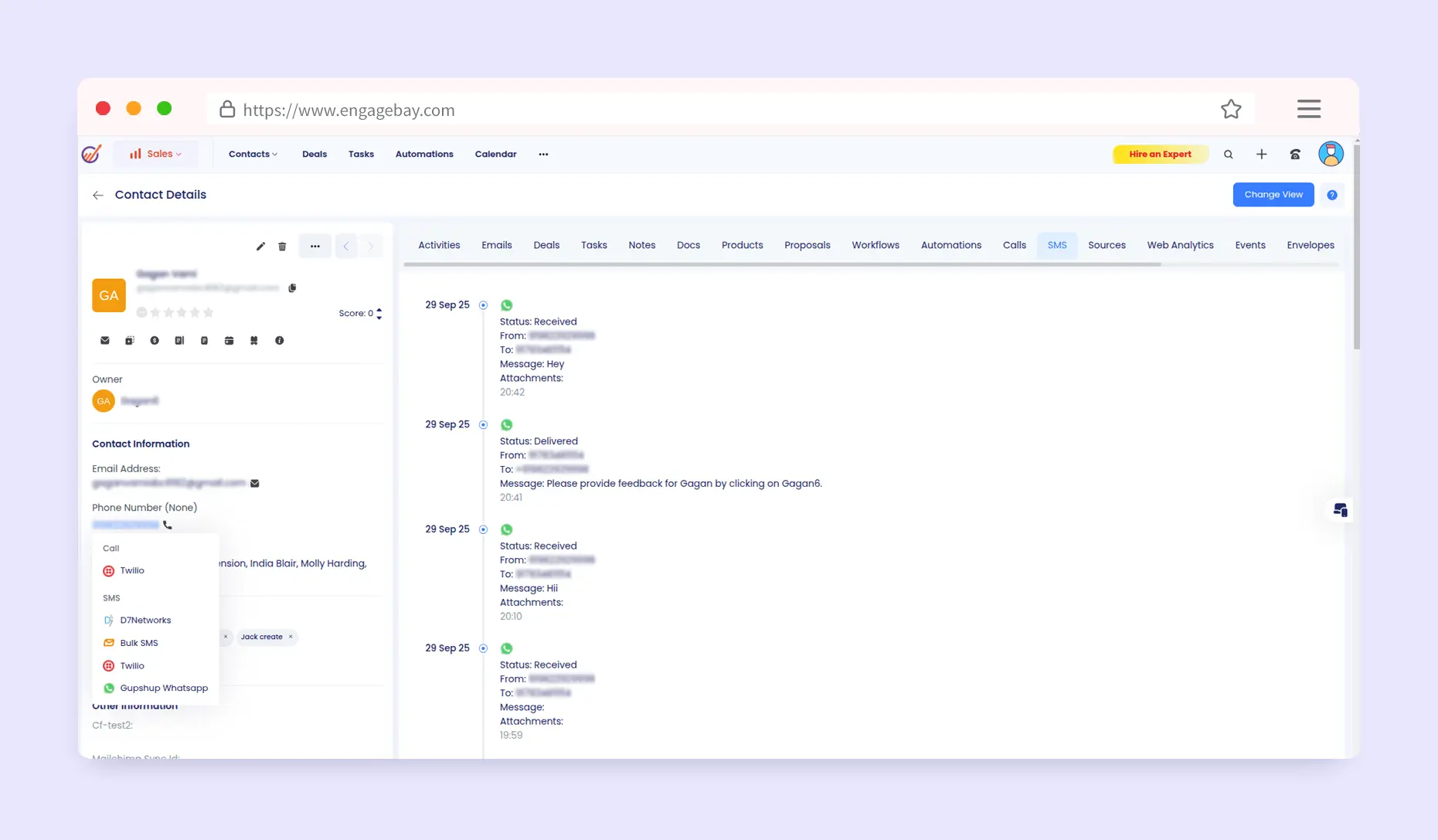Image resolution: width=1438 pixels, height=840 pixels.
Task: Open the three-dots more actions on contact
Action: point(314,247)
